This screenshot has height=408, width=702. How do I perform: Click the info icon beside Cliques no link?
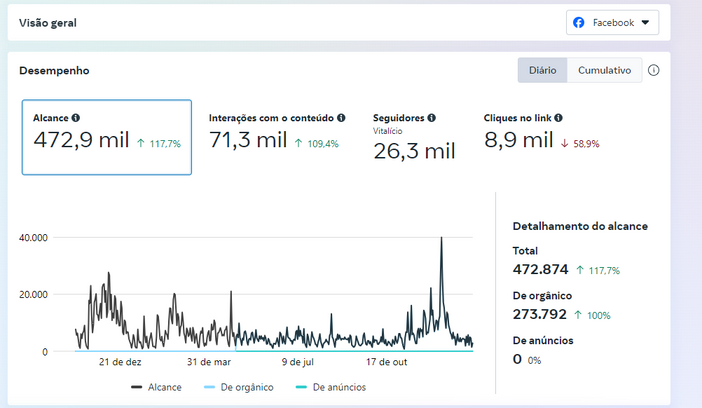(558, 118)
